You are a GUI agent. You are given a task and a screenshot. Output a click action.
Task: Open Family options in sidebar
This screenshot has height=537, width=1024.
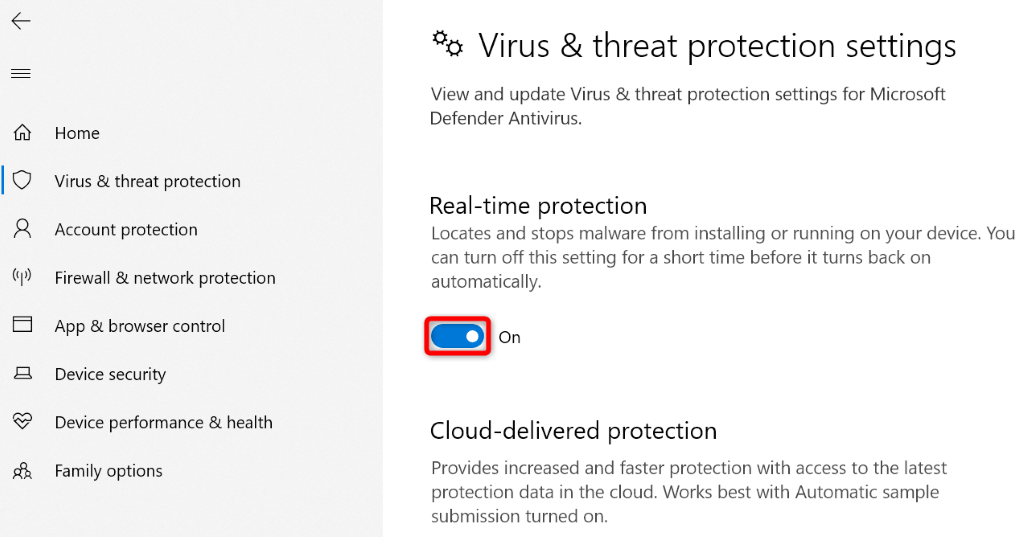coord(108,471)
